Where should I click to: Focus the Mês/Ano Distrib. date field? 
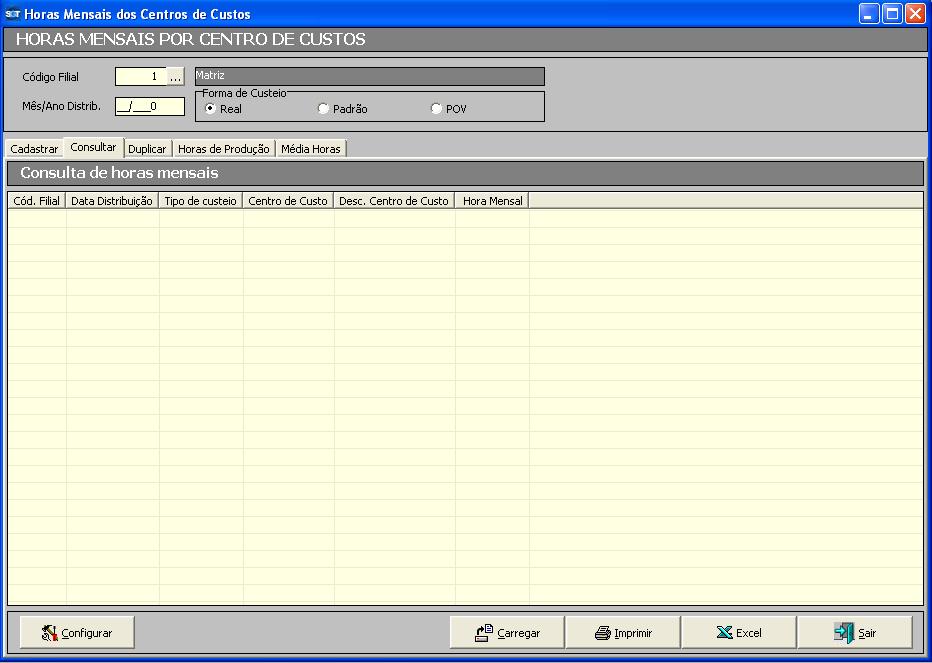(x=149, y=106)
